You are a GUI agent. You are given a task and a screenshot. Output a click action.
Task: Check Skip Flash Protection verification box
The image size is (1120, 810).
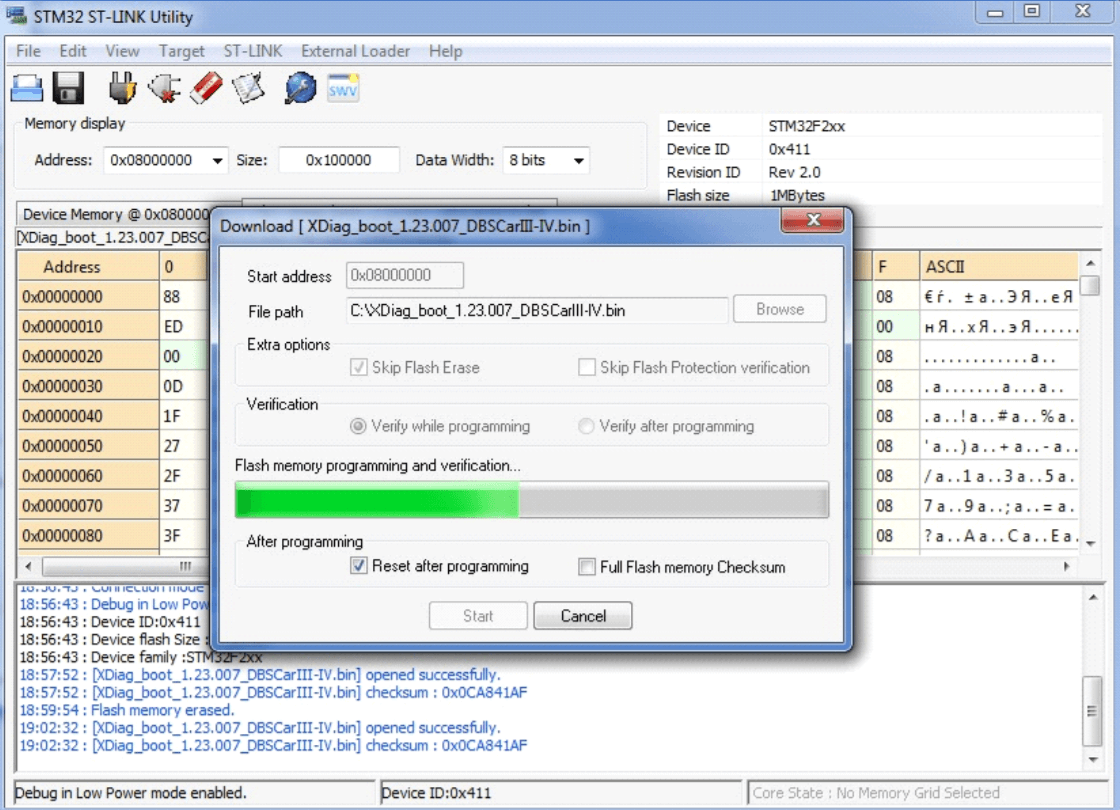586,367
